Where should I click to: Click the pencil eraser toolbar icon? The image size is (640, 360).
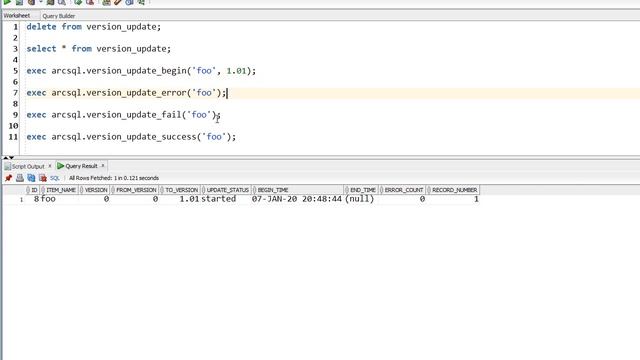[118, 2]
